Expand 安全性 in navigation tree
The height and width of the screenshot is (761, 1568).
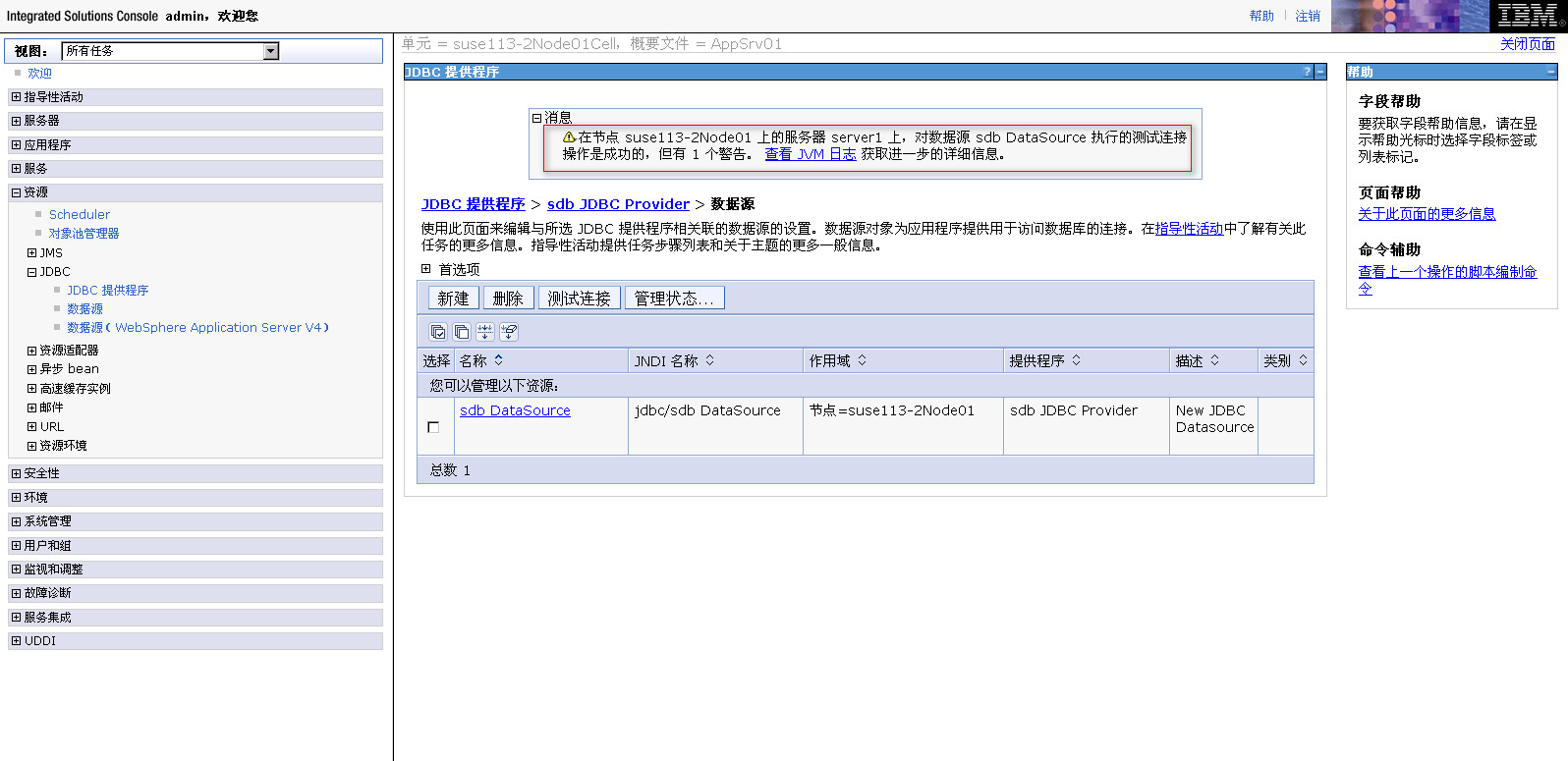(x=16, y=473)
